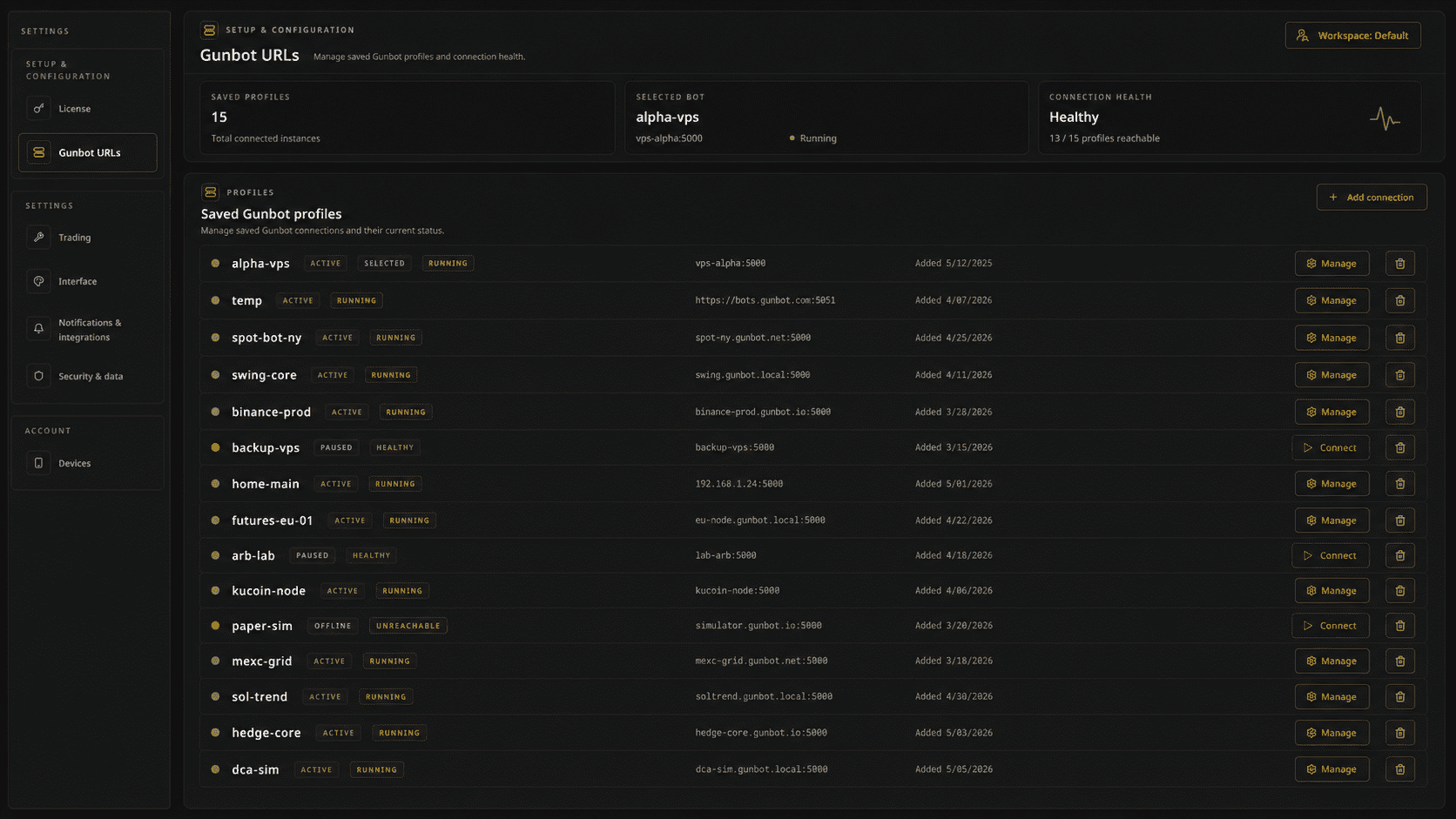Click the trash icon on swing-core row
The width and height of the screenshot is (1456, 819).
point(1399,375)
